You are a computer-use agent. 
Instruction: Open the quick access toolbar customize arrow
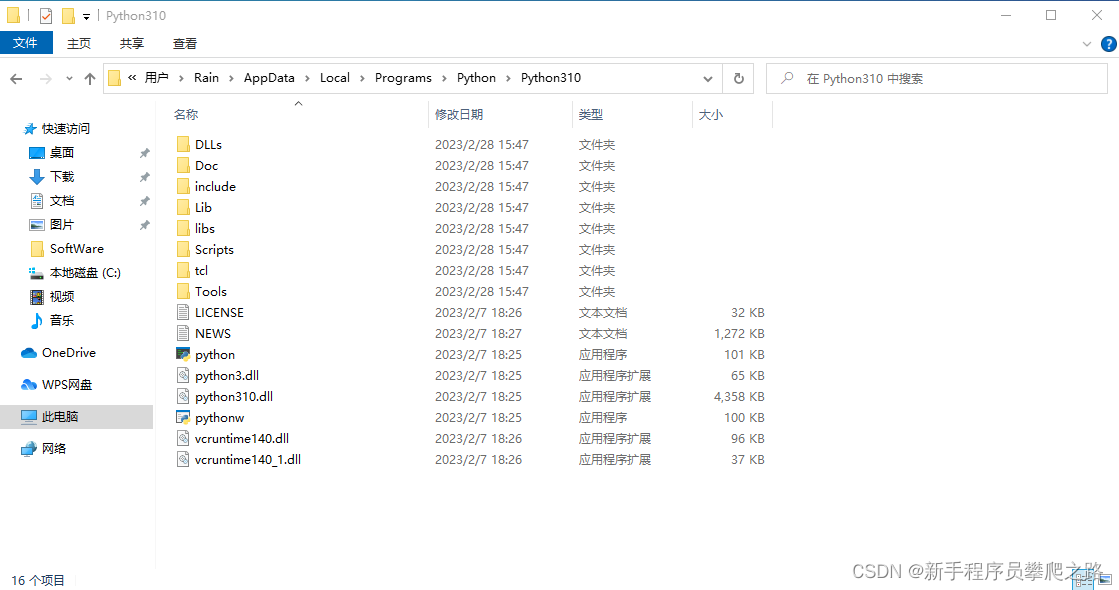[x=87, y=16]
